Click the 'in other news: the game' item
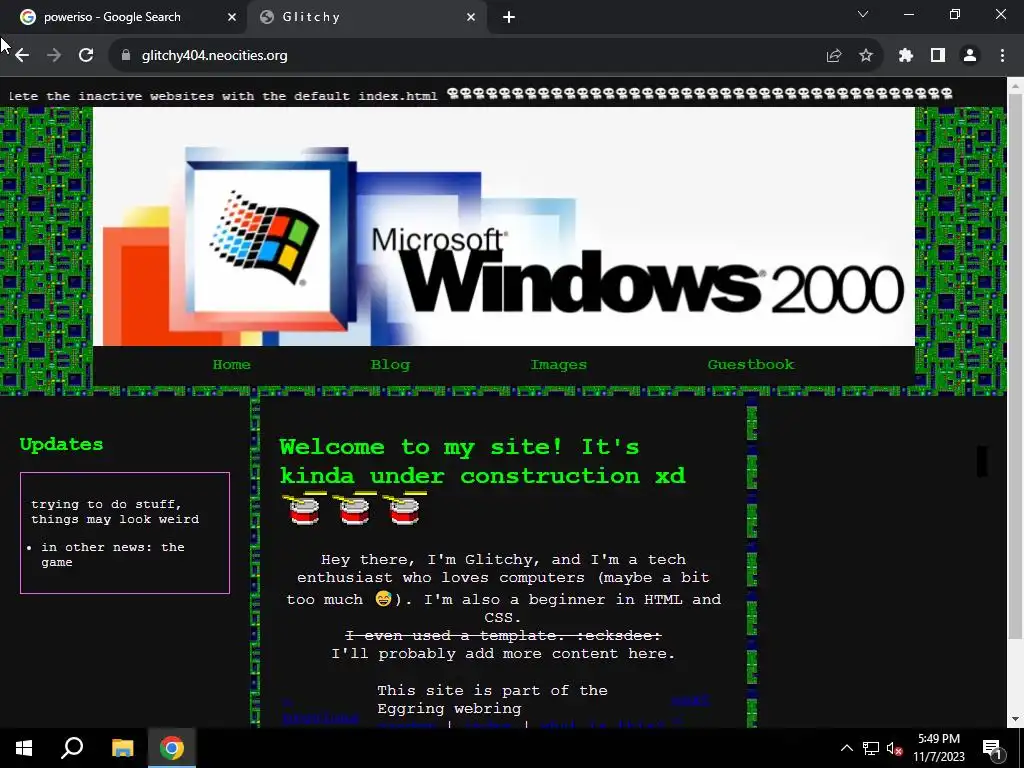 coord(112,554)
